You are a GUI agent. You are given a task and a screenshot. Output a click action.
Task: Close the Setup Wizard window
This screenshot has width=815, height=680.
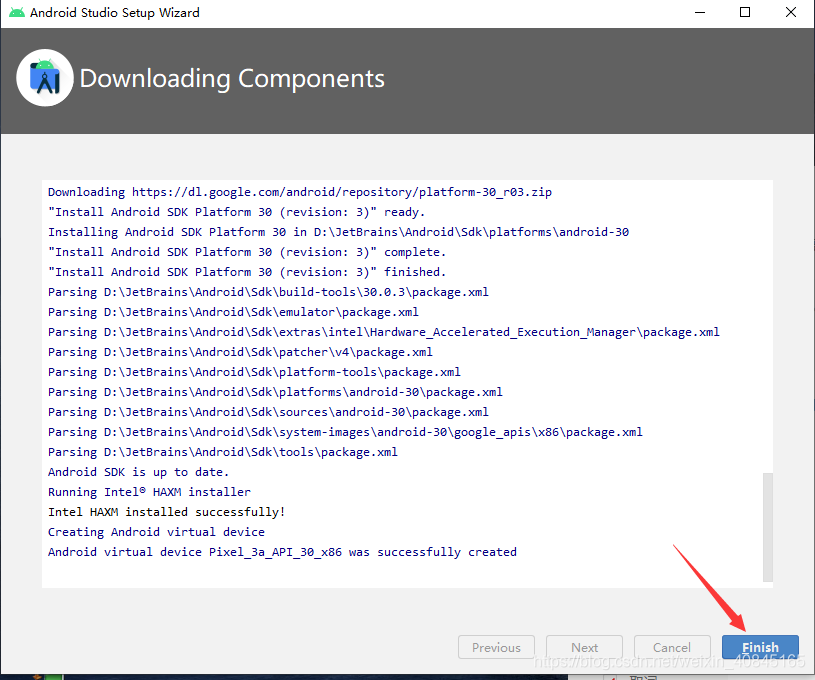click(x=791, y=12)
